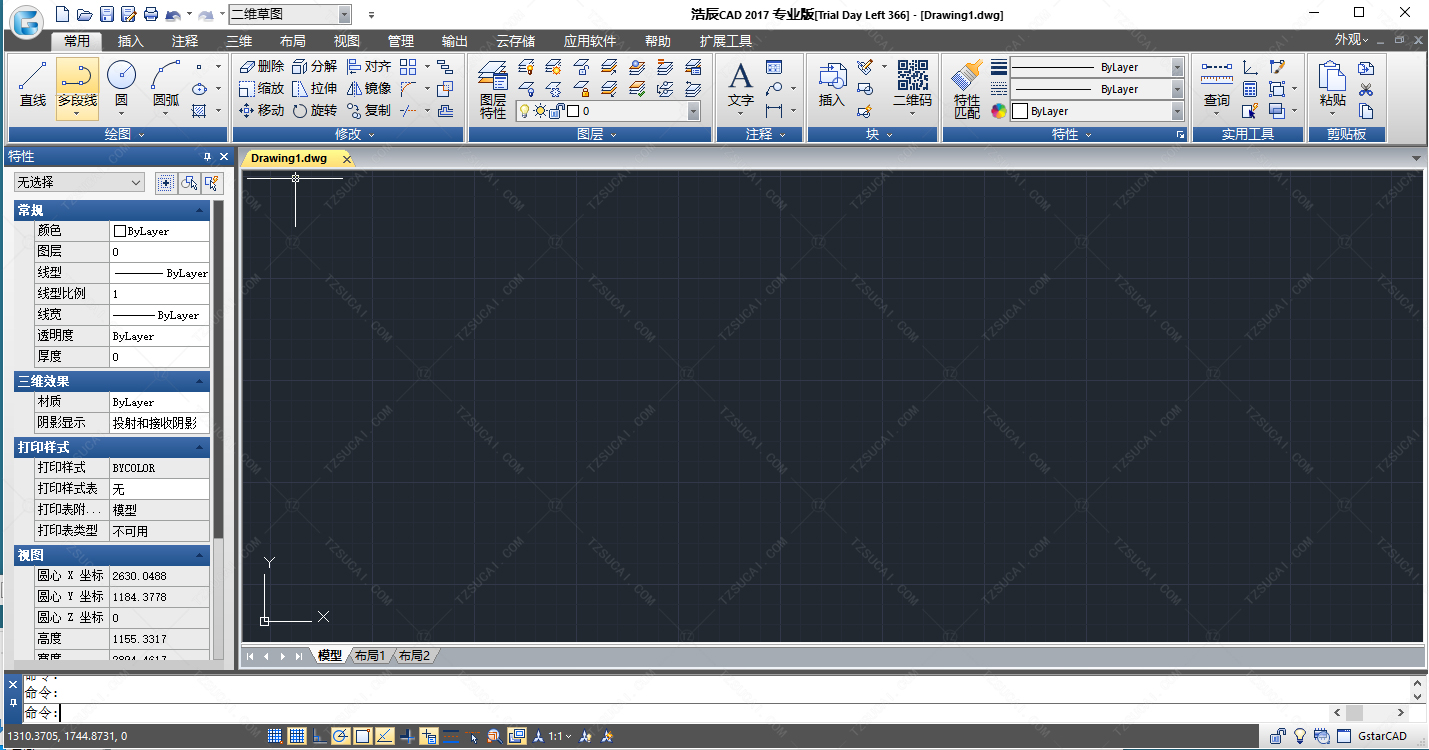Switch to the 视图 ribbon tab

347,41
